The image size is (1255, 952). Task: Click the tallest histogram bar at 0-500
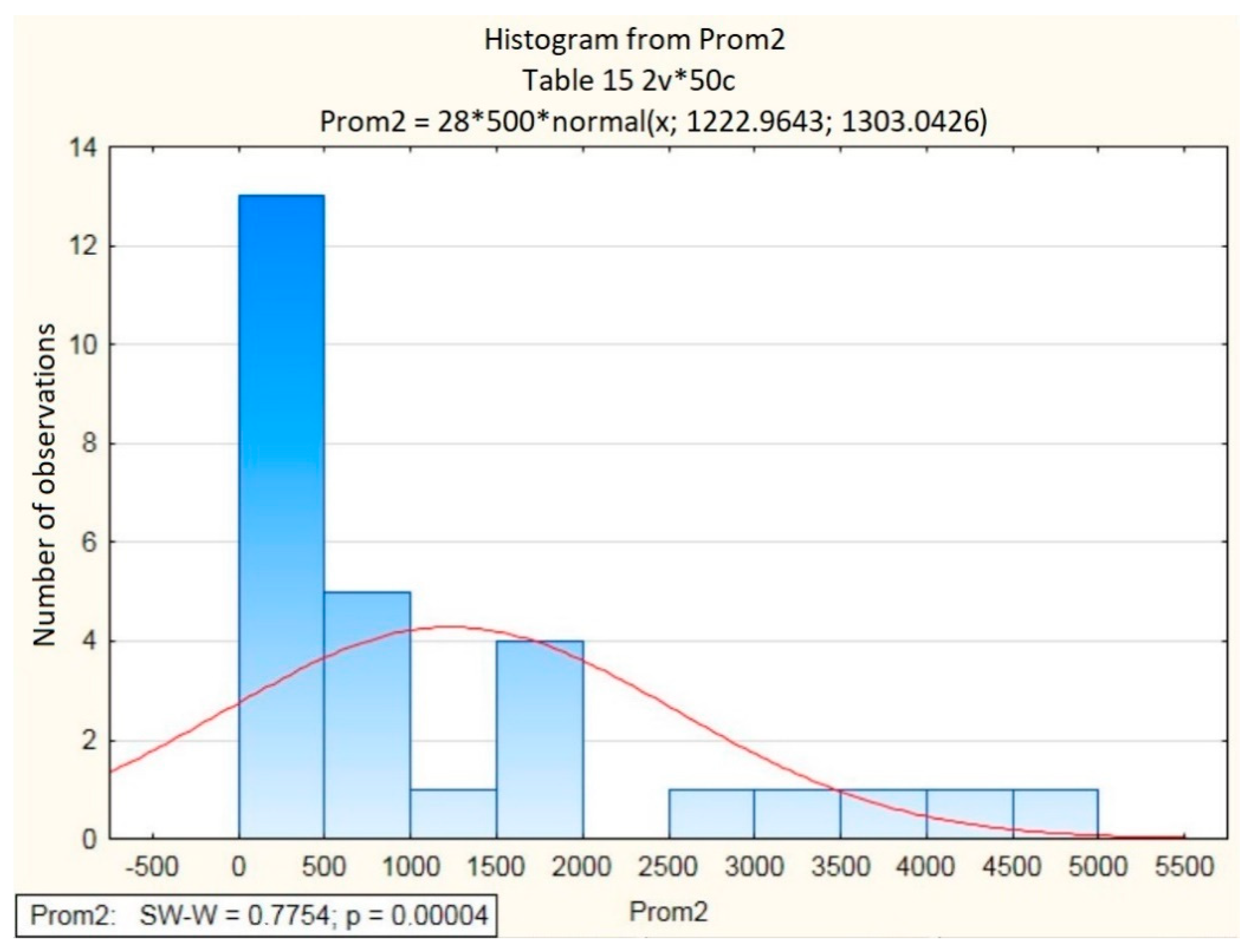tap(281, 516)
